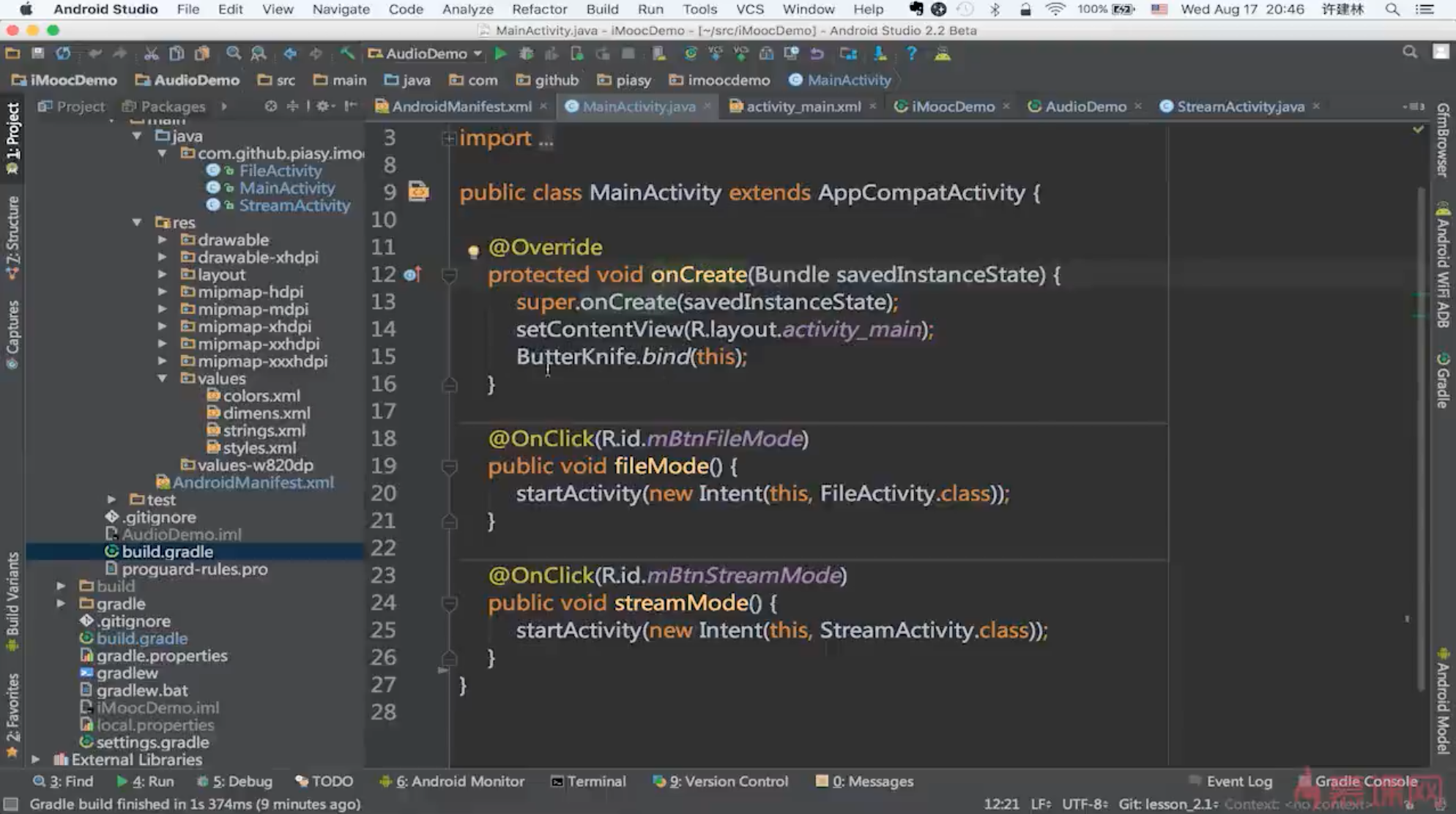Image resolution: width=1456 pixels, height=814 pixels.
Task: Click the Cut scissors icon
Action: pos(151,53)
